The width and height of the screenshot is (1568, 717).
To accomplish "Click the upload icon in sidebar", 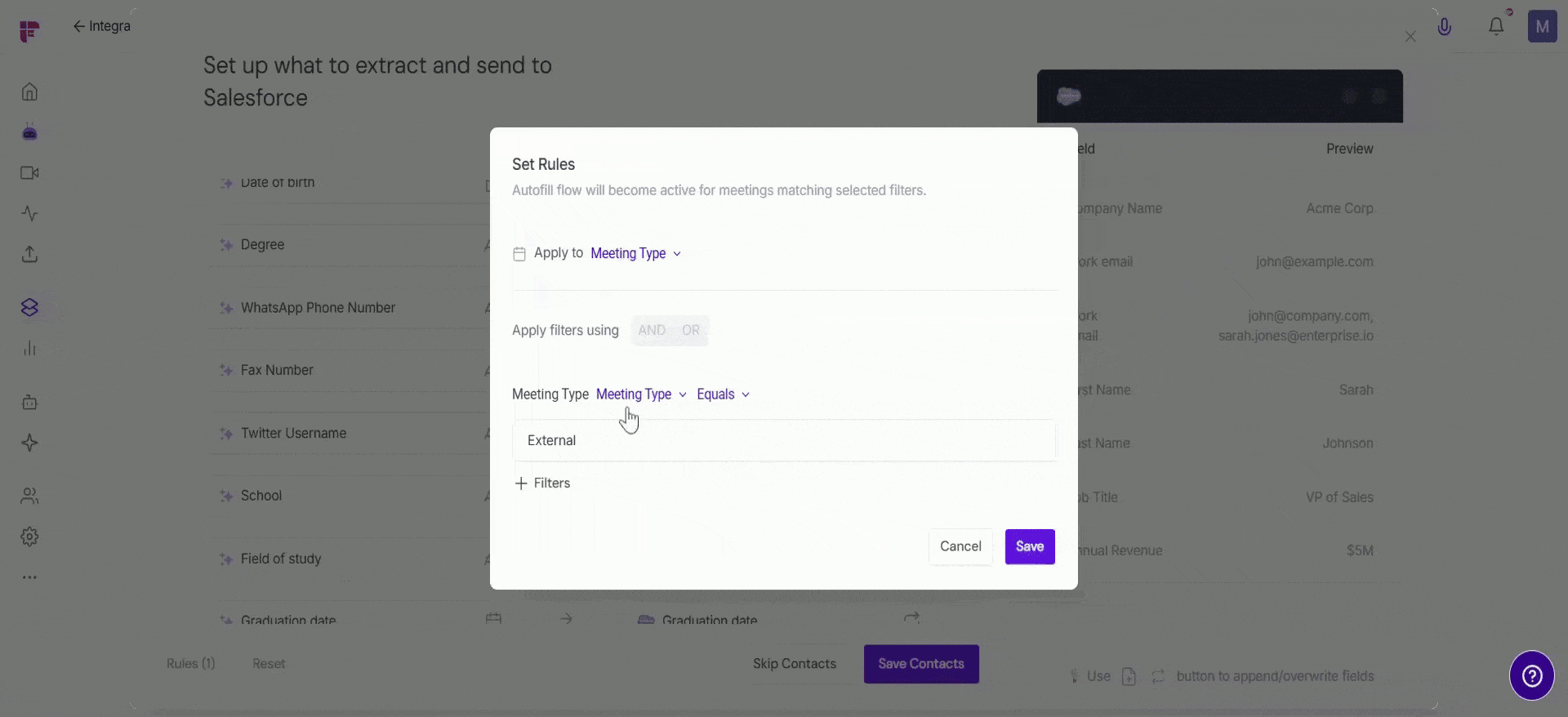I will coord(29,254).
